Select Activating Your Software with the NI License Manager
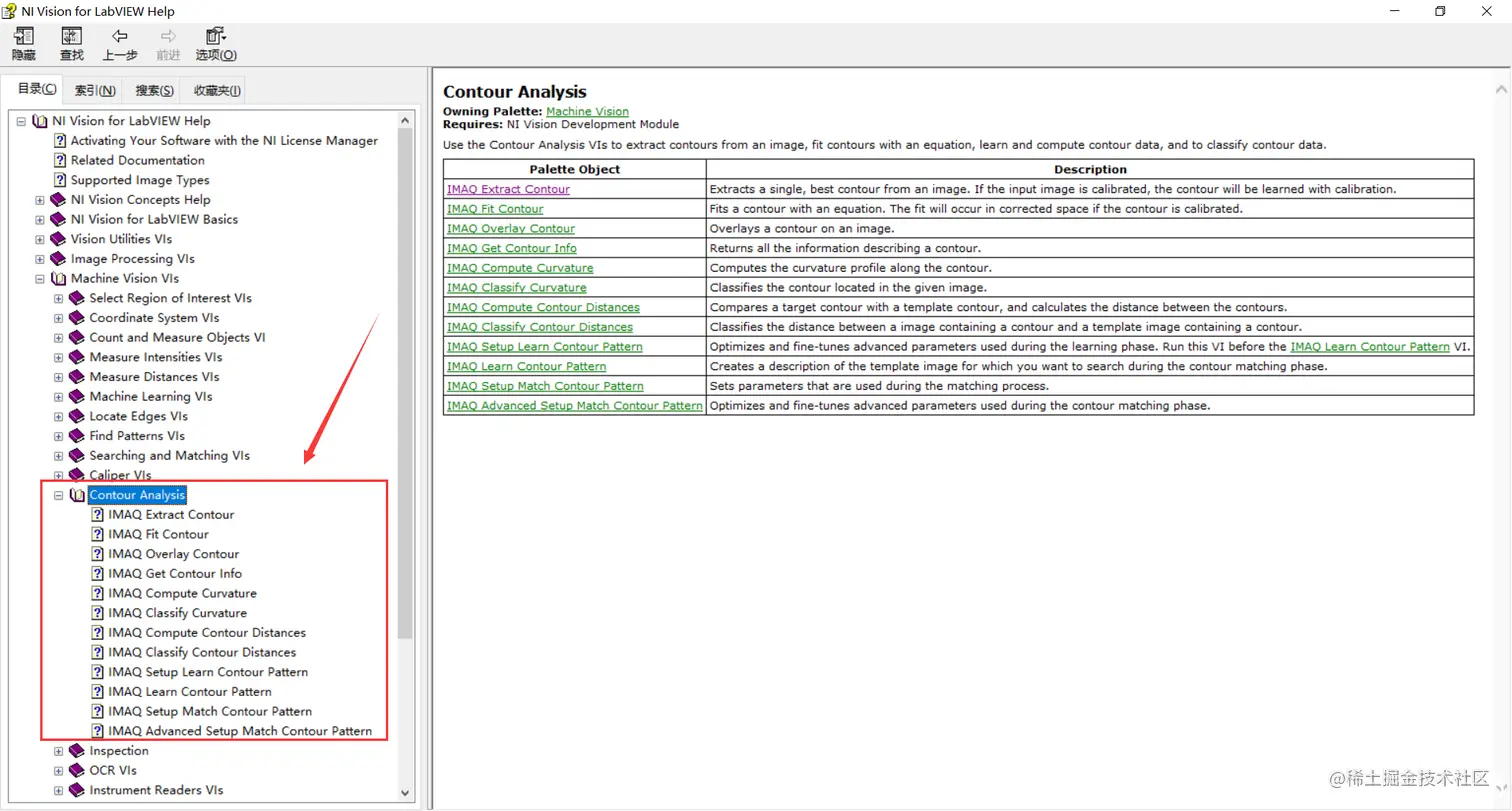 point(224,141)
